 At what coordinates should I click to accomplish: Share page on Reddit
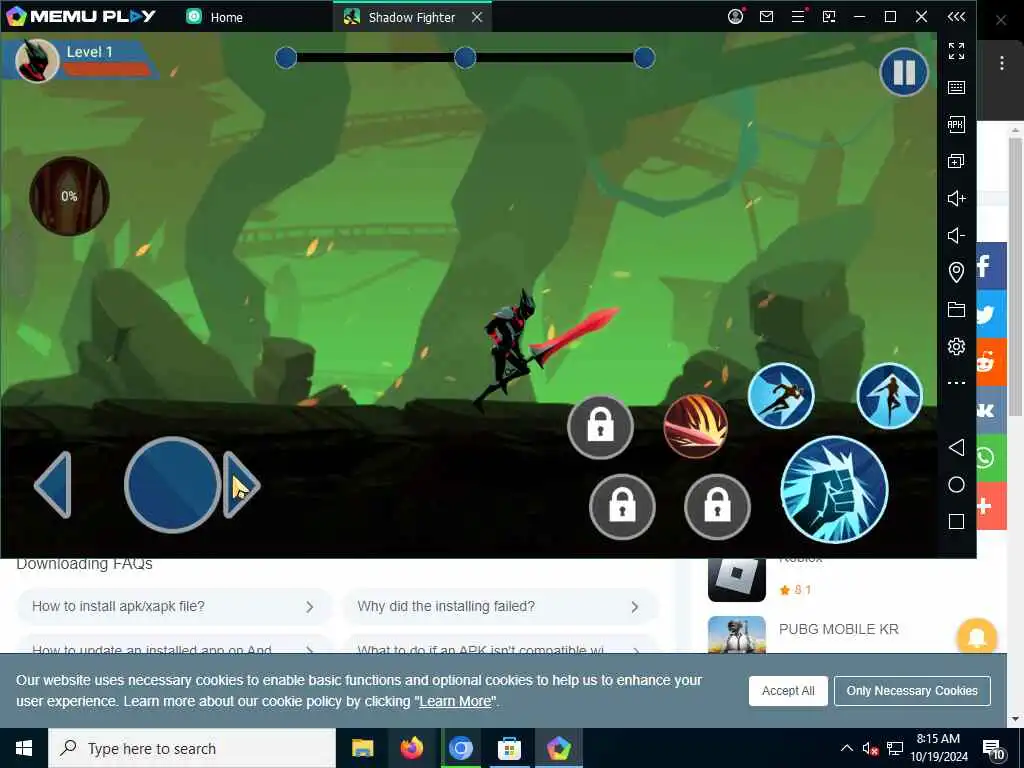point(991,362)
